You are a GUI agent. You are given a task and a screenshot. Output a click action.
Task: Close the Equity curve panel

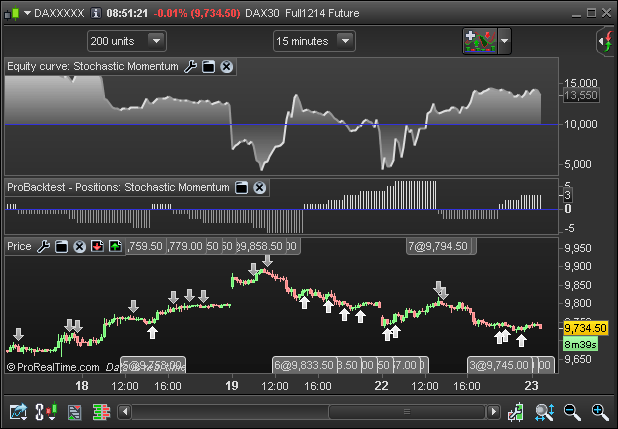pos(227,67)
